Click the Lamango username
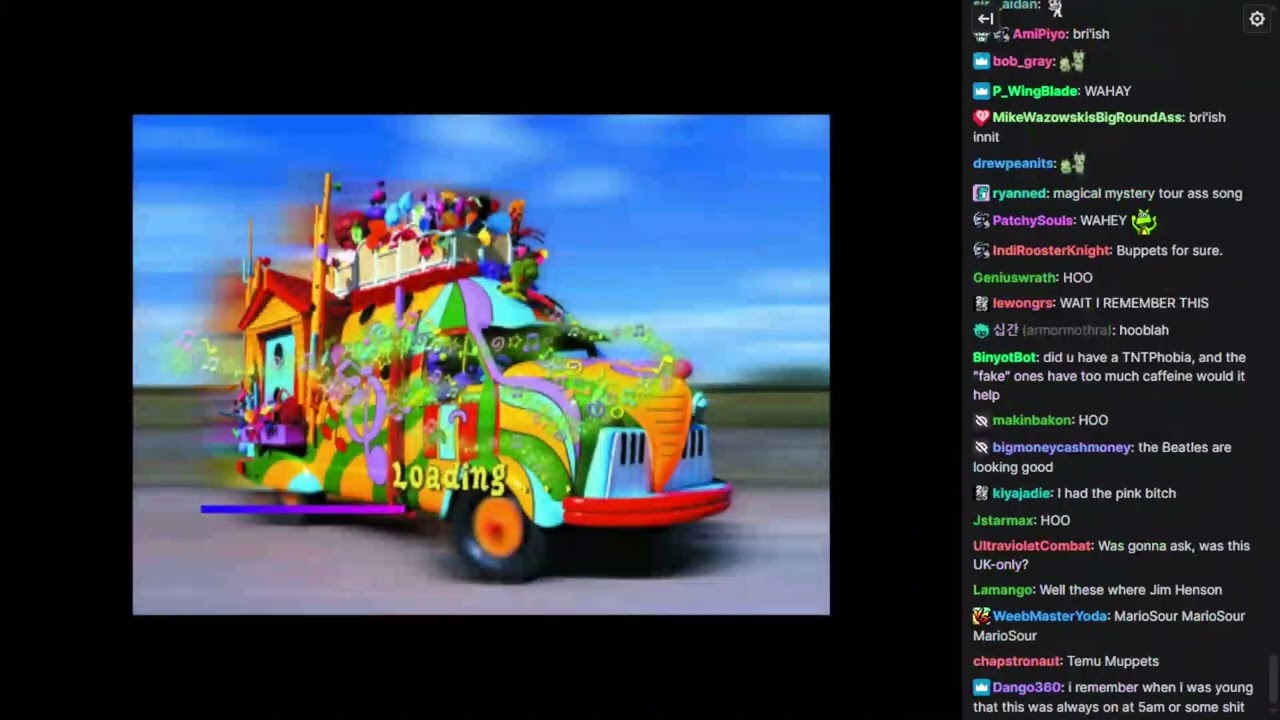 point(1004,590)
